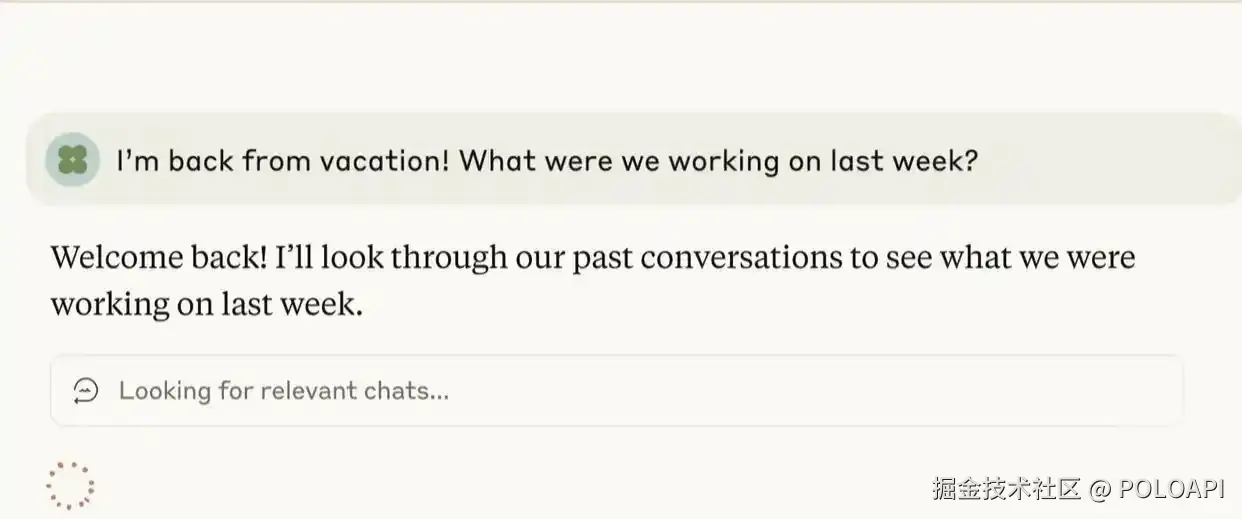The width and height of the screenshot is (1242, 519).
Task: Click "Welcome back!" in the assistant reply
Action: pos(159,258)
